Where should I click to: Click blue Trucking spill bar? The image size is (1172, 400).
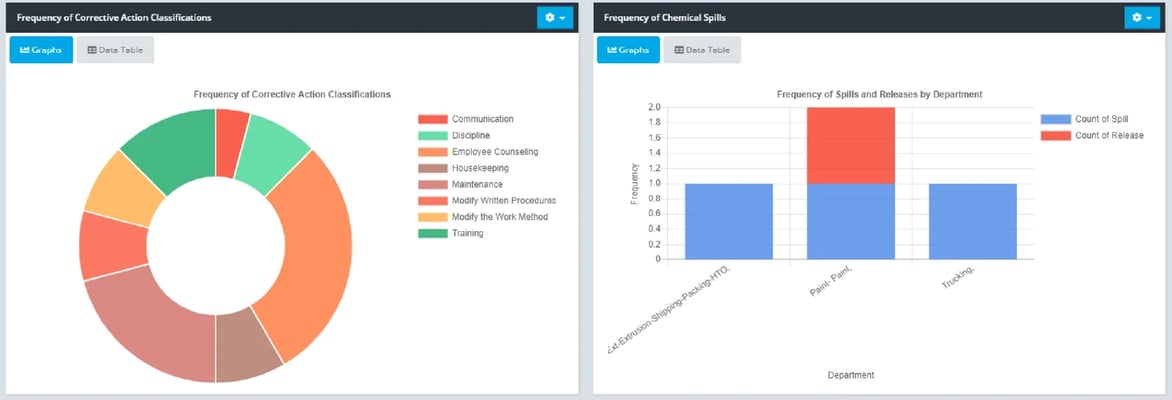972,221
